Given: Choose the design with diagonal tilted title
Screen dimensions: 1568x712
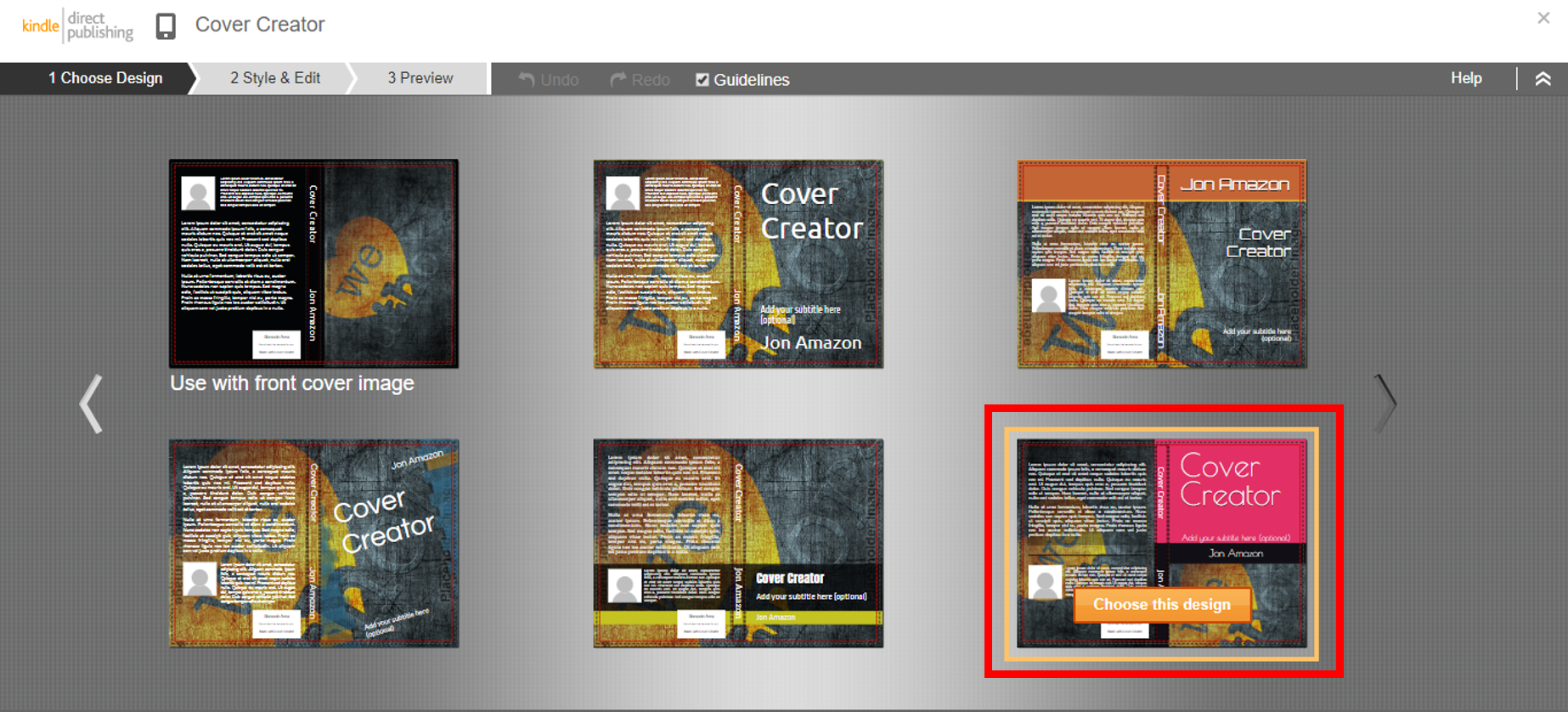Looking at the screenshot, I should click(313, 543).
